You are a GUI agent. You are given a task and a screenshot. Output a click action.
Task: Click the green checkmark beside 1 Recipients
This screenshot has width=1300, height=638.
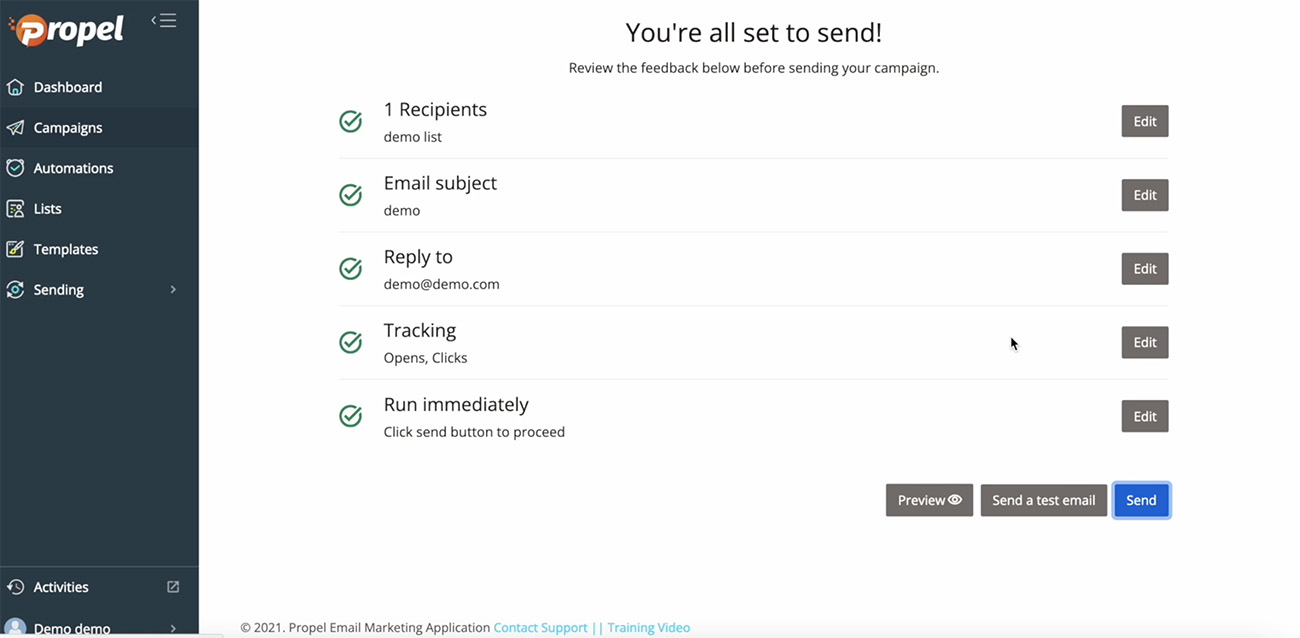point(351,121)
